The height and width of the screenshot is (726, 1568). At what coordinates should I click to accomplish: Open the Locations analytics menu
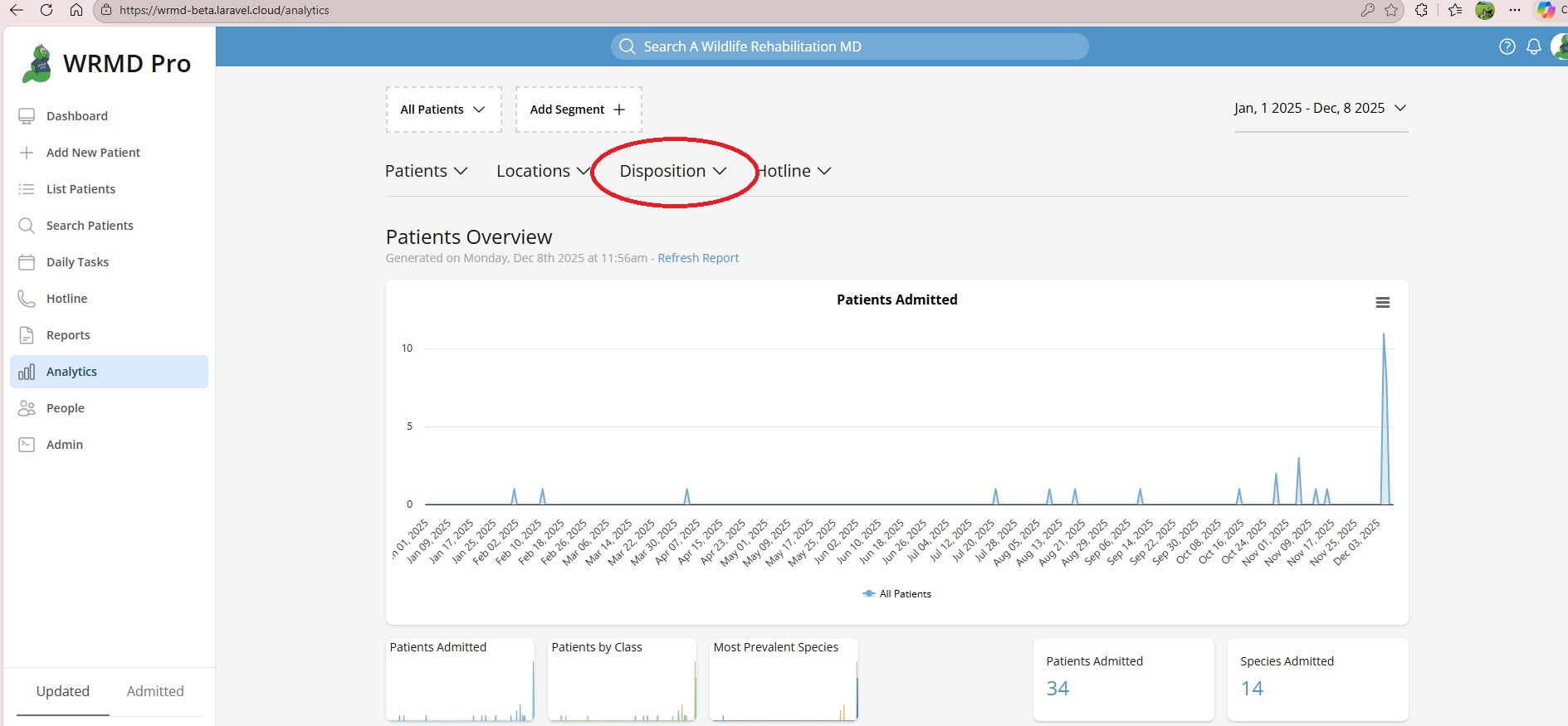pyautogui.click(x=543, y=171)
